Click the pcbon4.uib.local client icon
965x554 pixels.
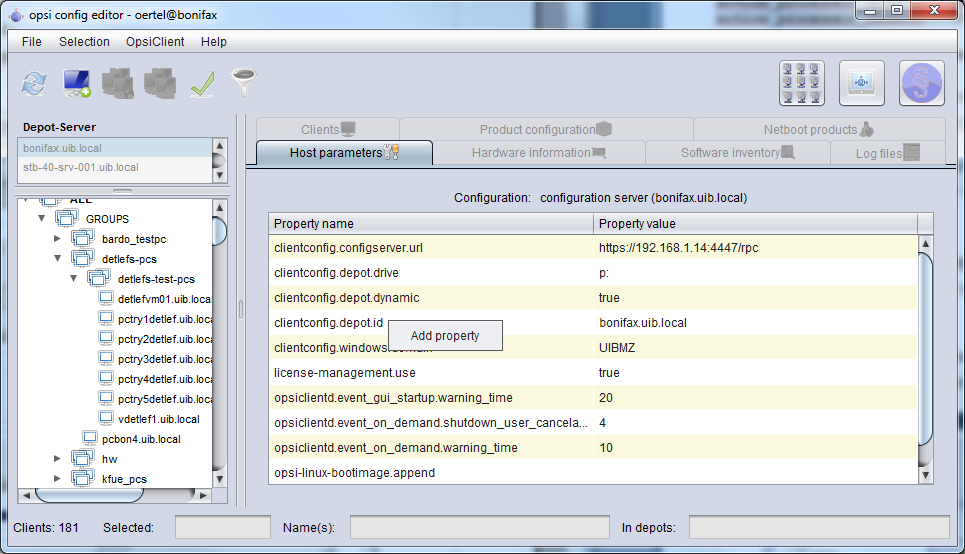coord(90,438)
